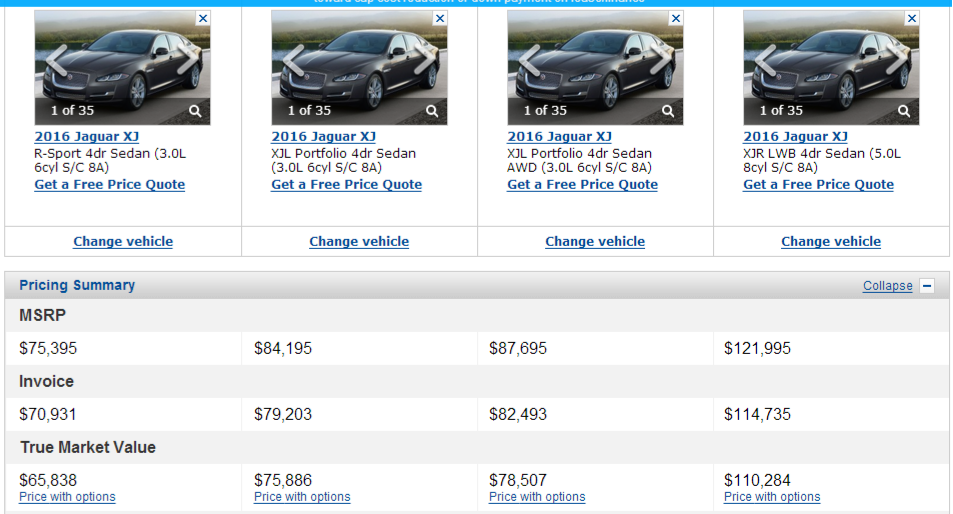
Task: Show previous photo of second XJL Portfolio
Action: pos(293,61)
